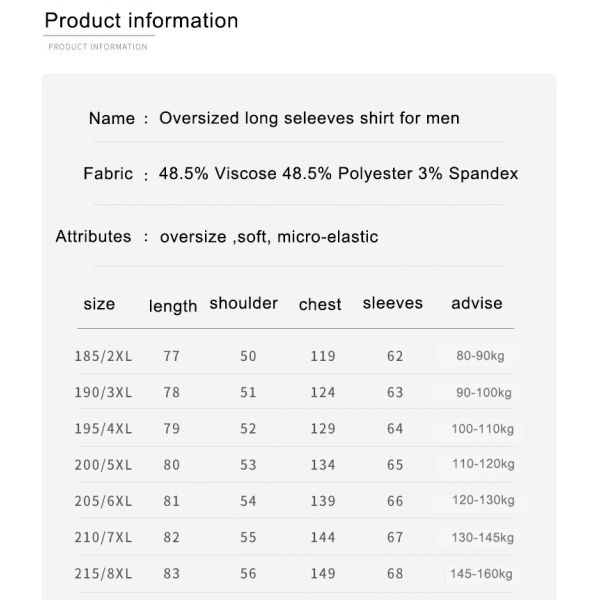Select the 205/6XL size row label

click(103, 501)
